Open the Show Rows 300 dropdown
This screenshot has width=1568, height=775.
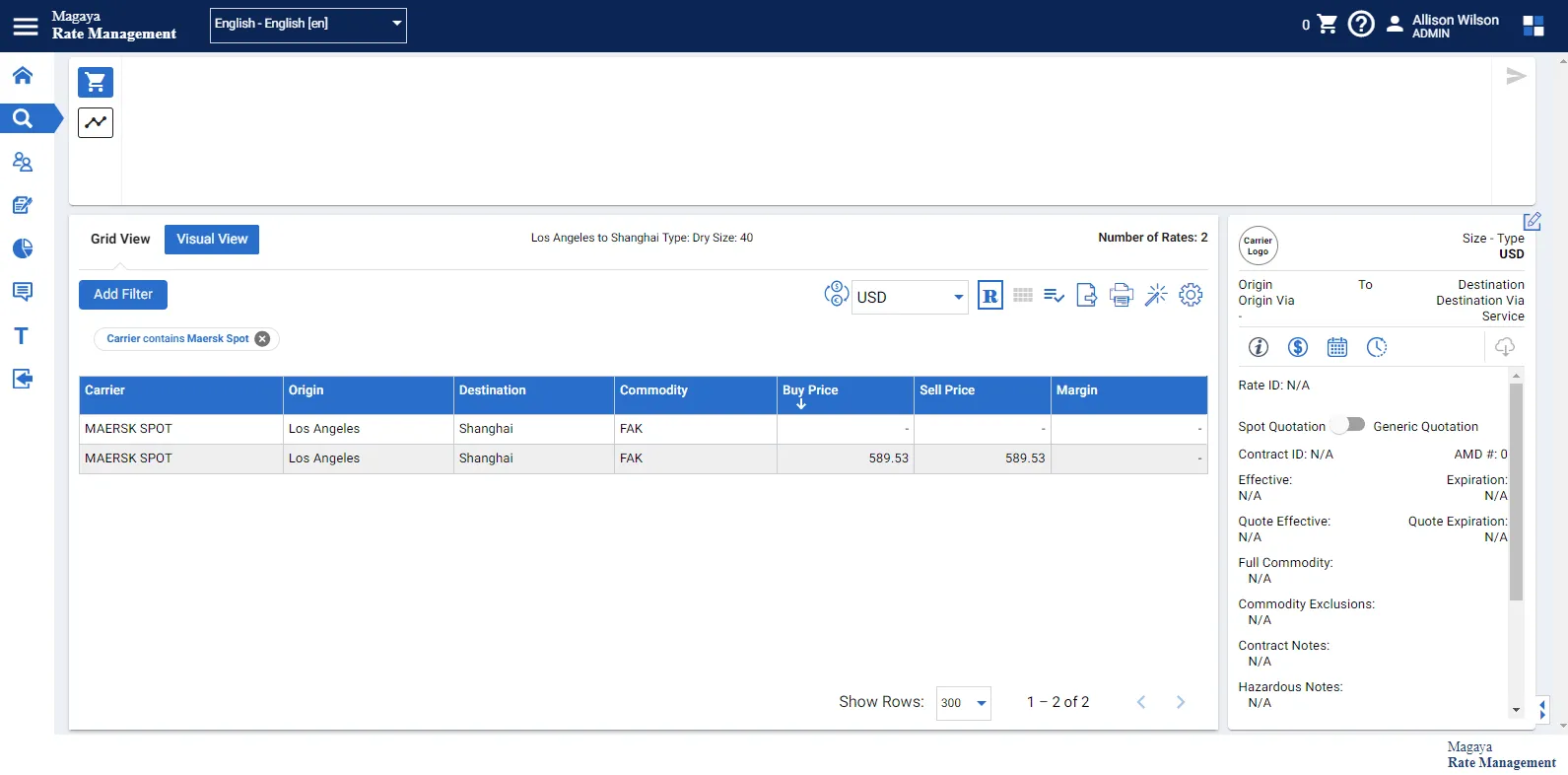click(963, 703)
